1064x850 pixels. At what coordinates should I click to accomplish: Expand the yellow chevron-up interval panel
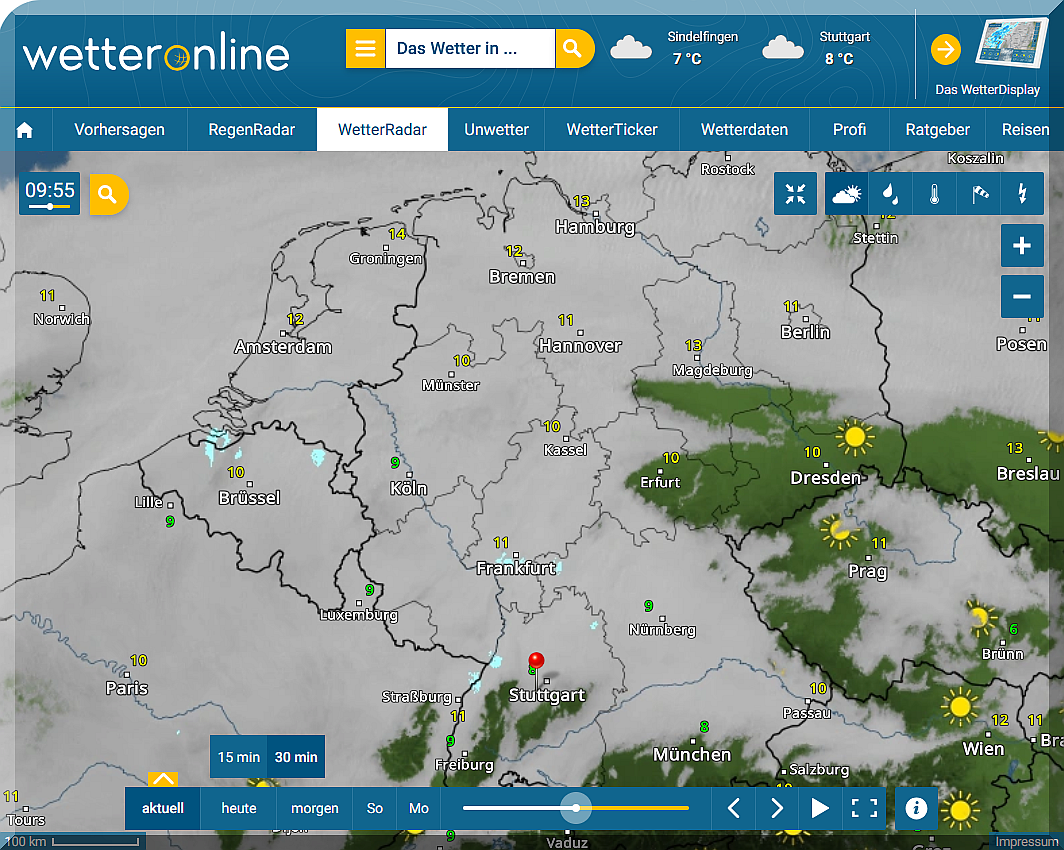162,779
